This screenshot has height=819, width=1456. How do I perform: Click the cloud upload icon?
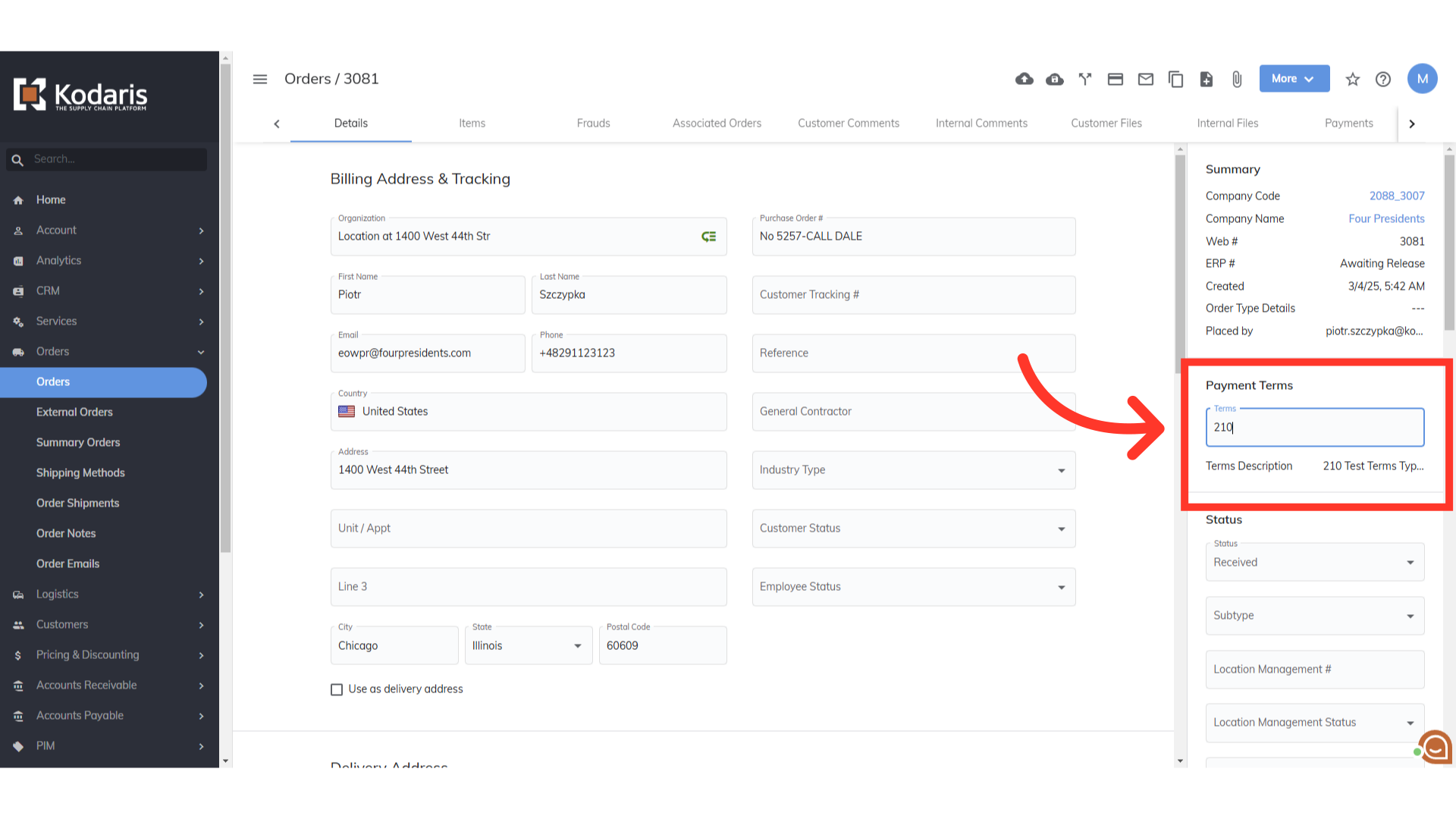point(1025,79)
